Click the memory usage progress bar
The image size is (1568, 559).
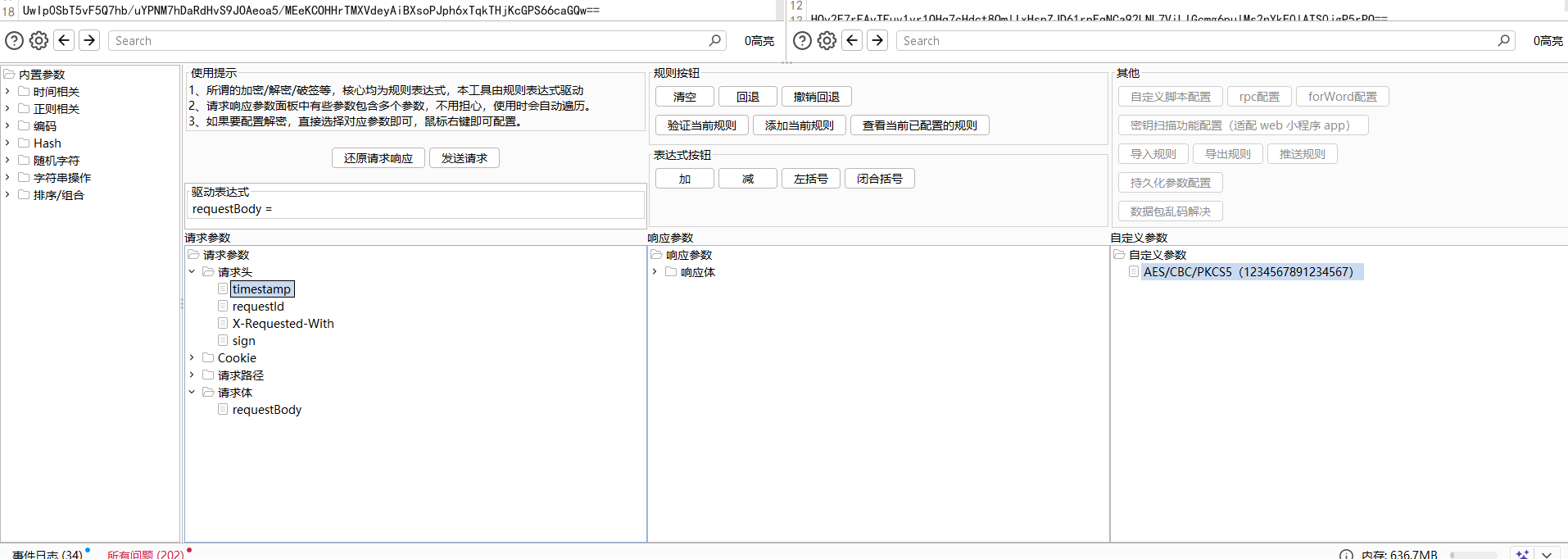[1473, 555]
